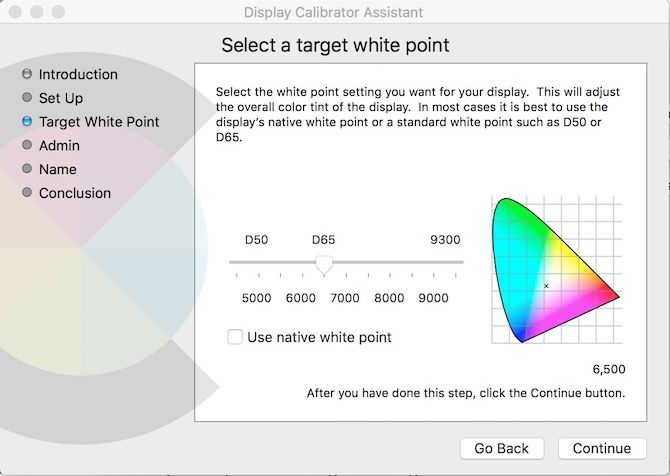Viewport: 670px width, 476px height.
Task: Click the D50 slider label
Action: coord(257,240)
